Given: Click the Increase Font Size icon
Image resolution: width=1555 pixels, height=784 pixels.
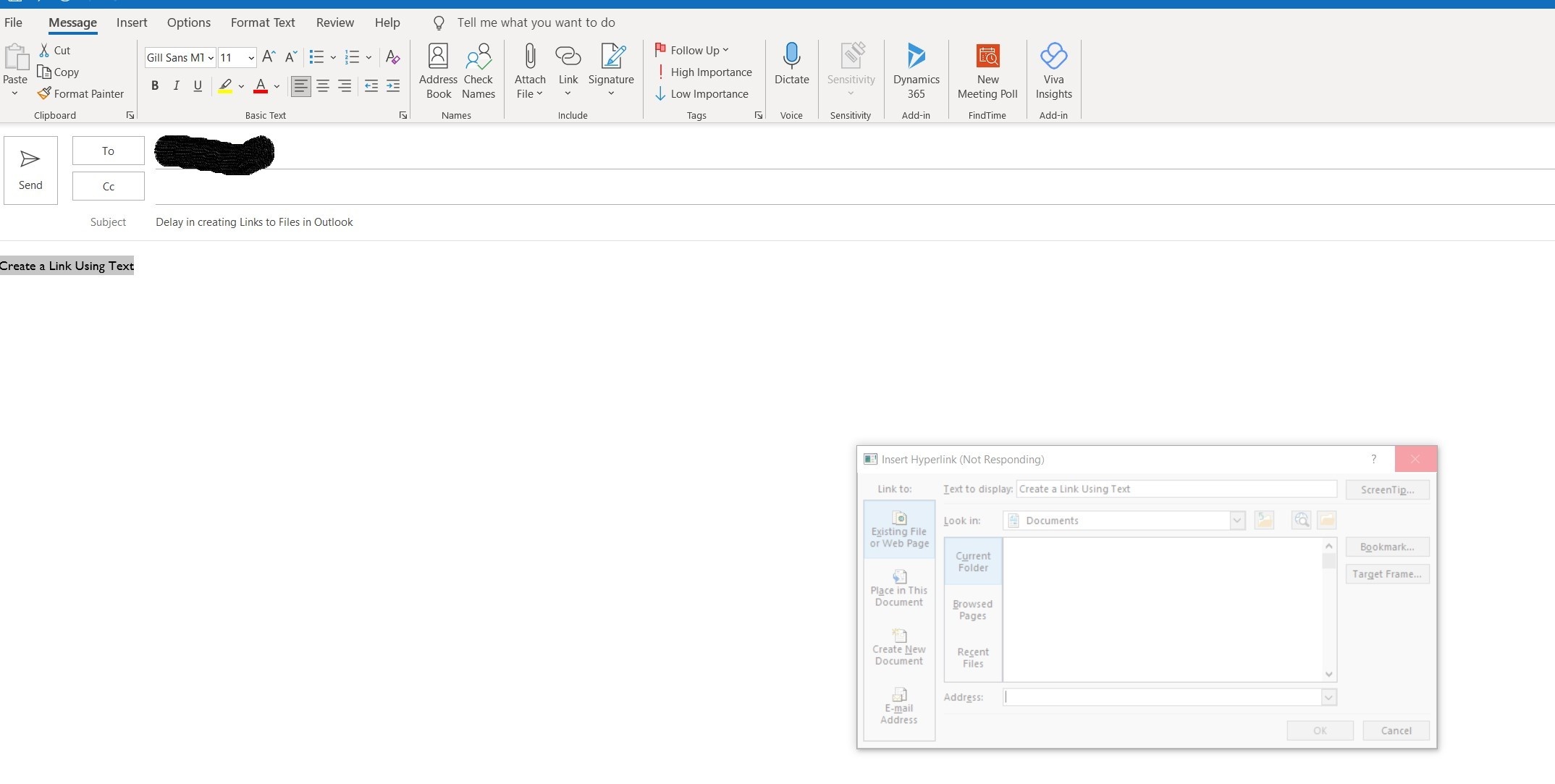Looking at the screenshot, I should (x=269, y=56).
